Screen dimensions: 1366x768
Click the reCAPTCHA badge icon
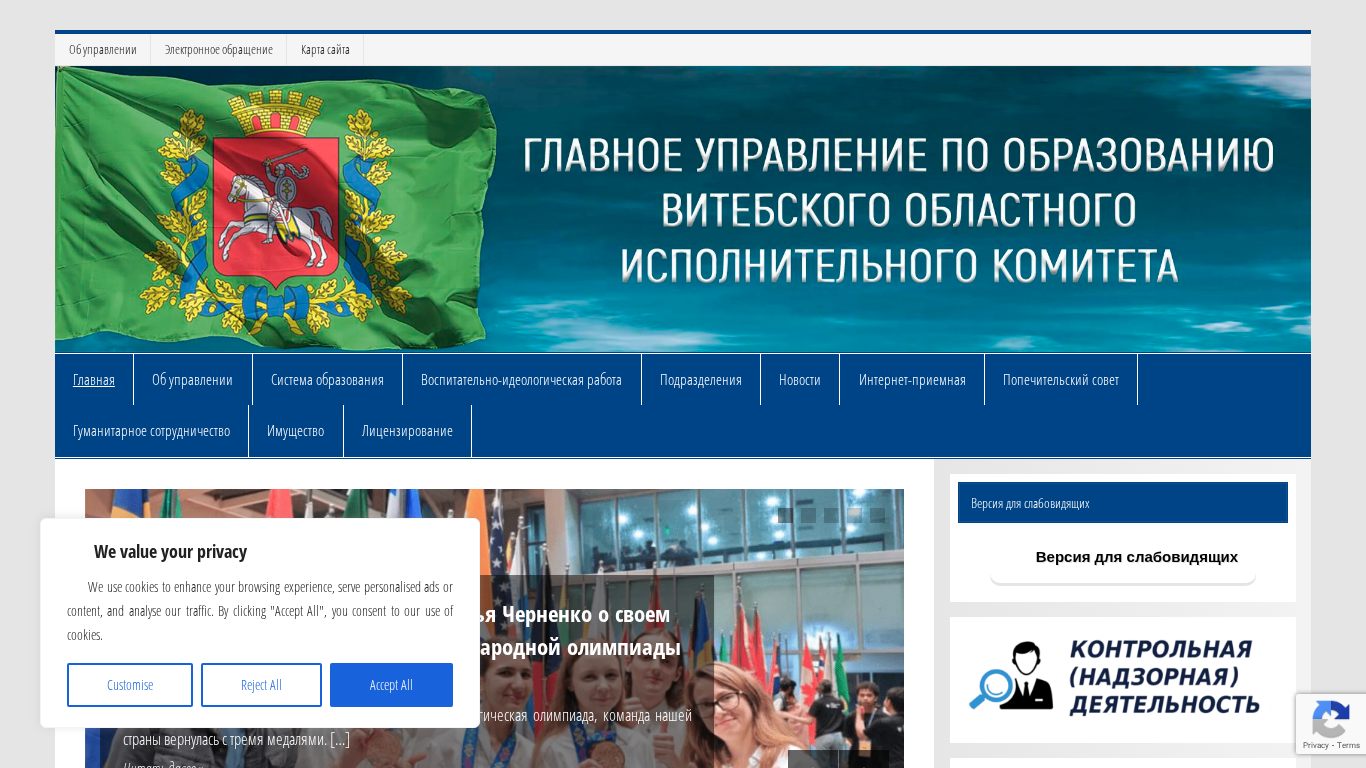pyautogui.click(x=1331, y=719)
